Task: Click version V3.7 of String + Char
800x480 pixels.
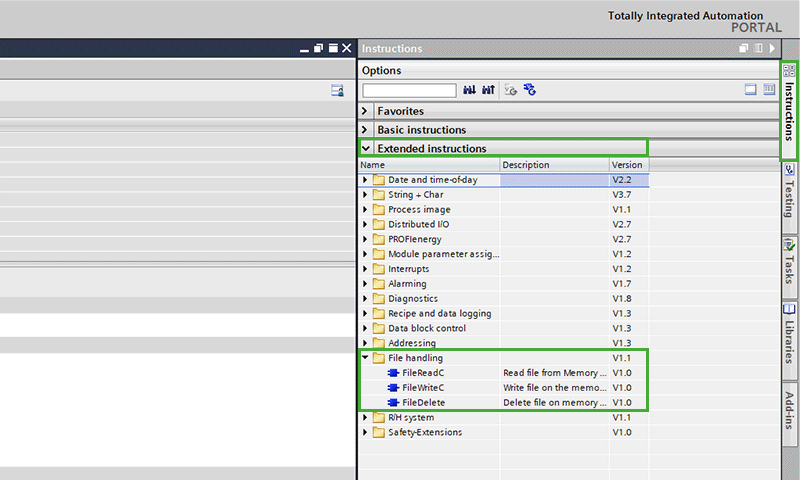Action: click(621, 194)
